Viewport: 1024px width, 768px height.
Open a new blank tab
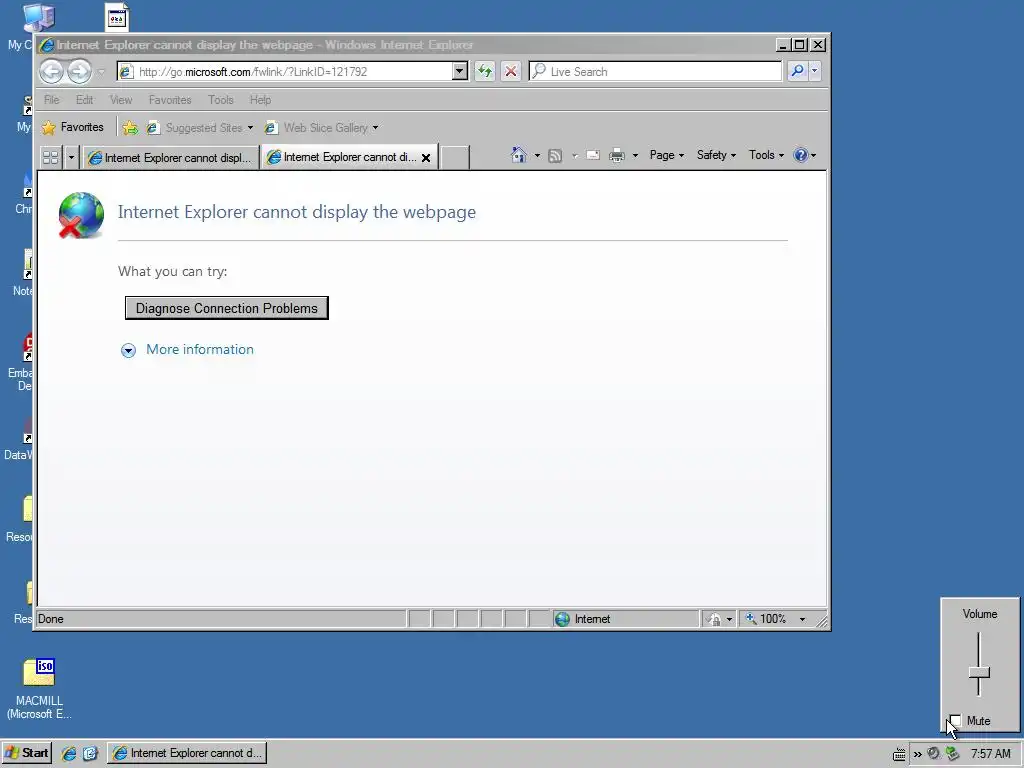pos(455,157)
